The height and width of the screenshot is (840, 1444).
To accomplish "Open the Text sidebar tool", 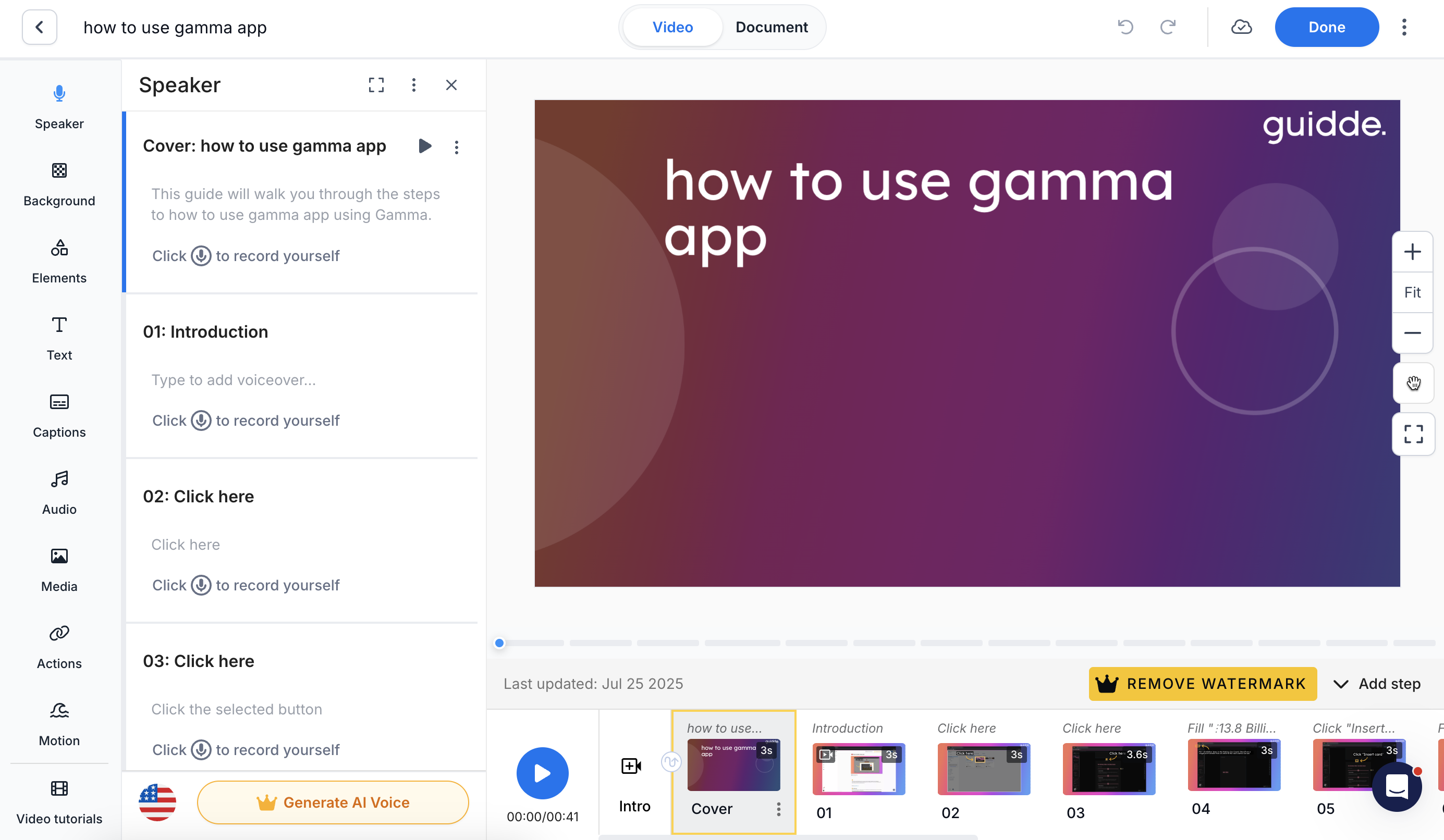I will point(59,339).
